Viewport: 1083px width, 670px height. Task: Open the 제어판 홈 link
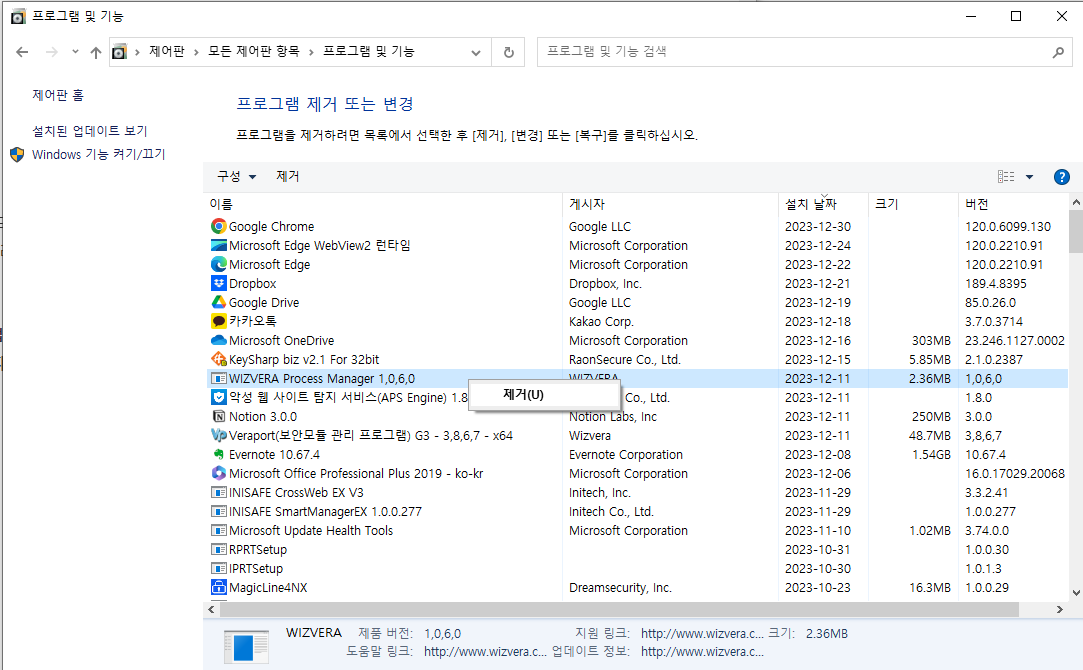pyautogui.click(x=58, y=95)
